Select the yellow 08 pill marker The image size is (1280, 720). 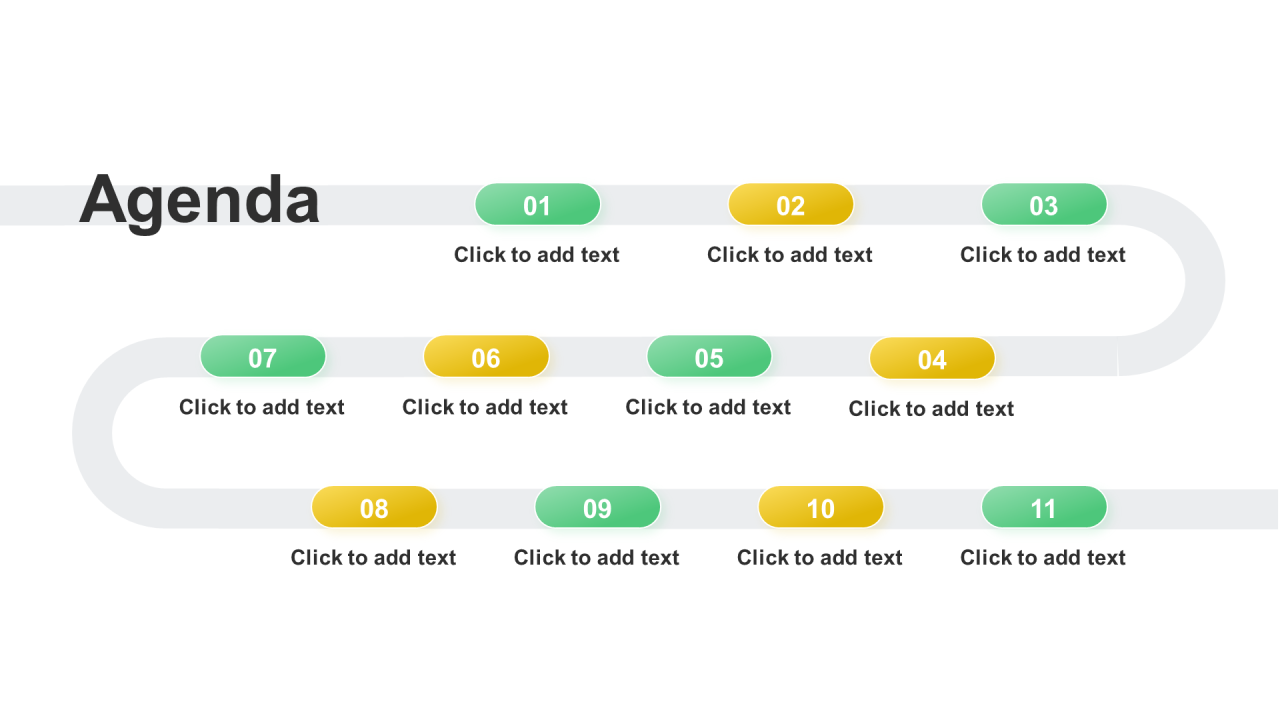tap(374, 507)
